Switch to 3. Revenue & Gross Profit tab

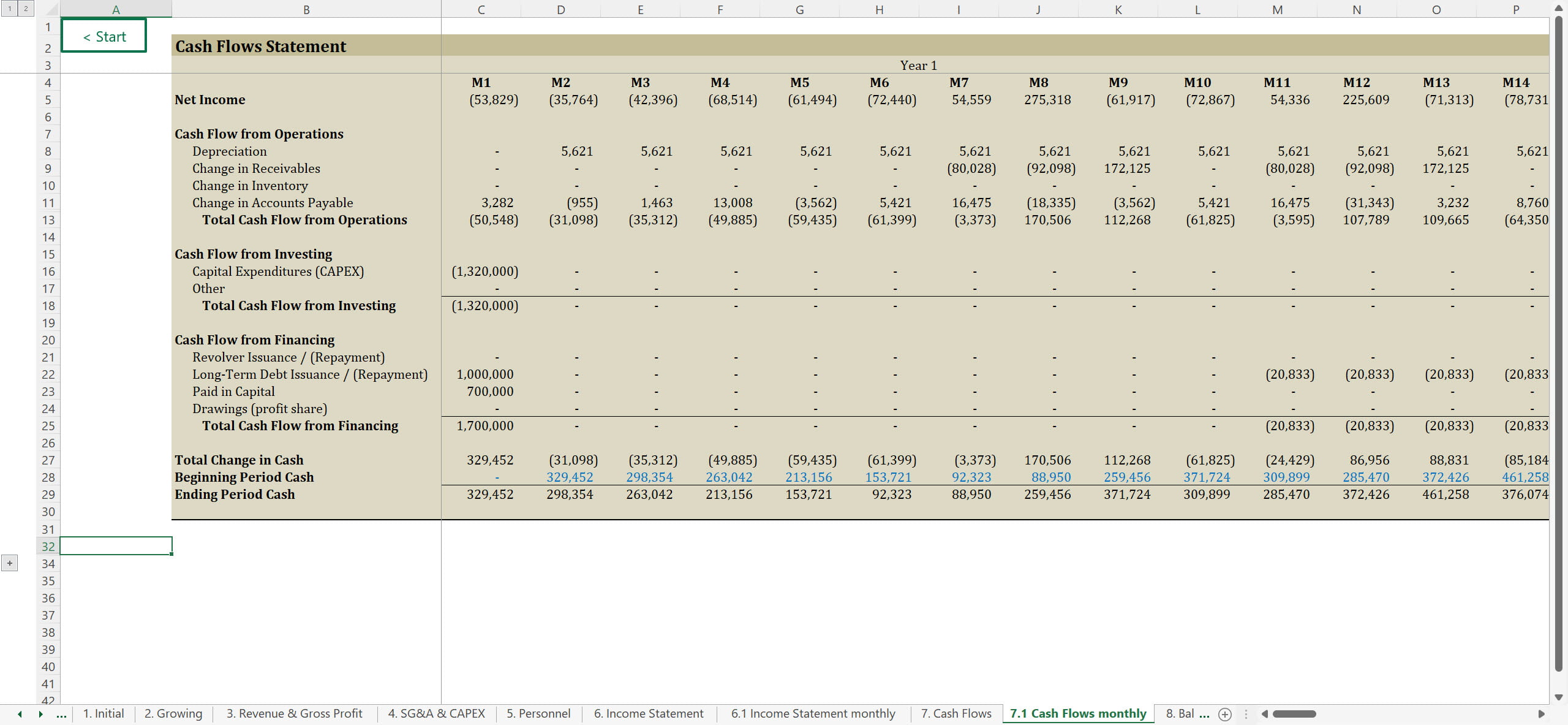pos(294,714)
